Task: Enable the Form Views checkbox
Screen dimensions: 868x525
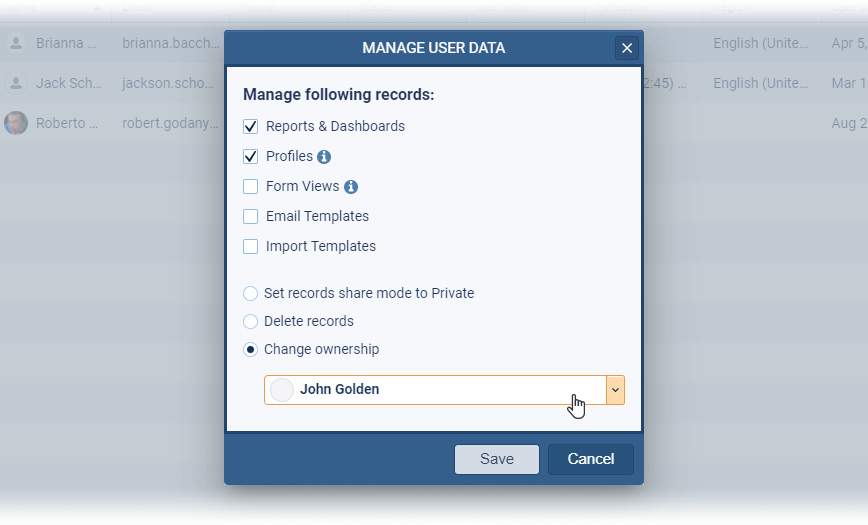Action: pos(251,187)
